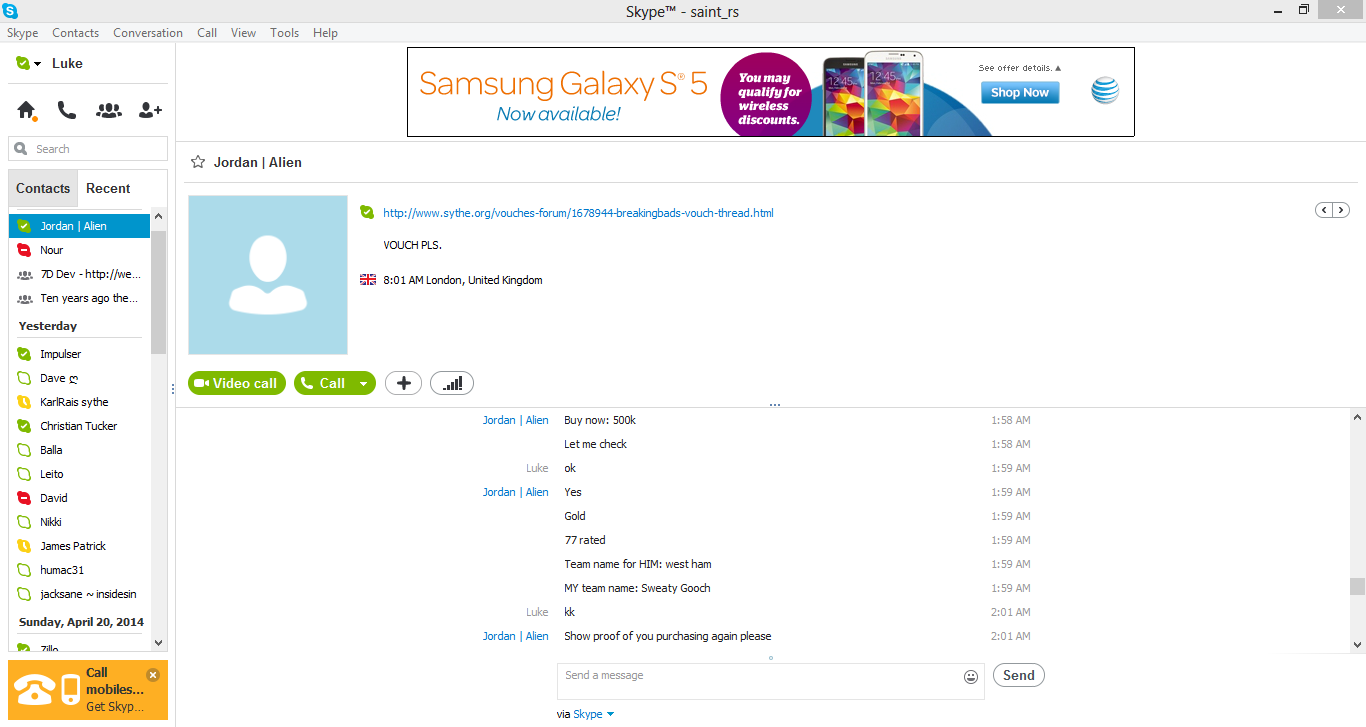
Task: Close the Call mobiles promo banner
Action: tap(153, 675)
